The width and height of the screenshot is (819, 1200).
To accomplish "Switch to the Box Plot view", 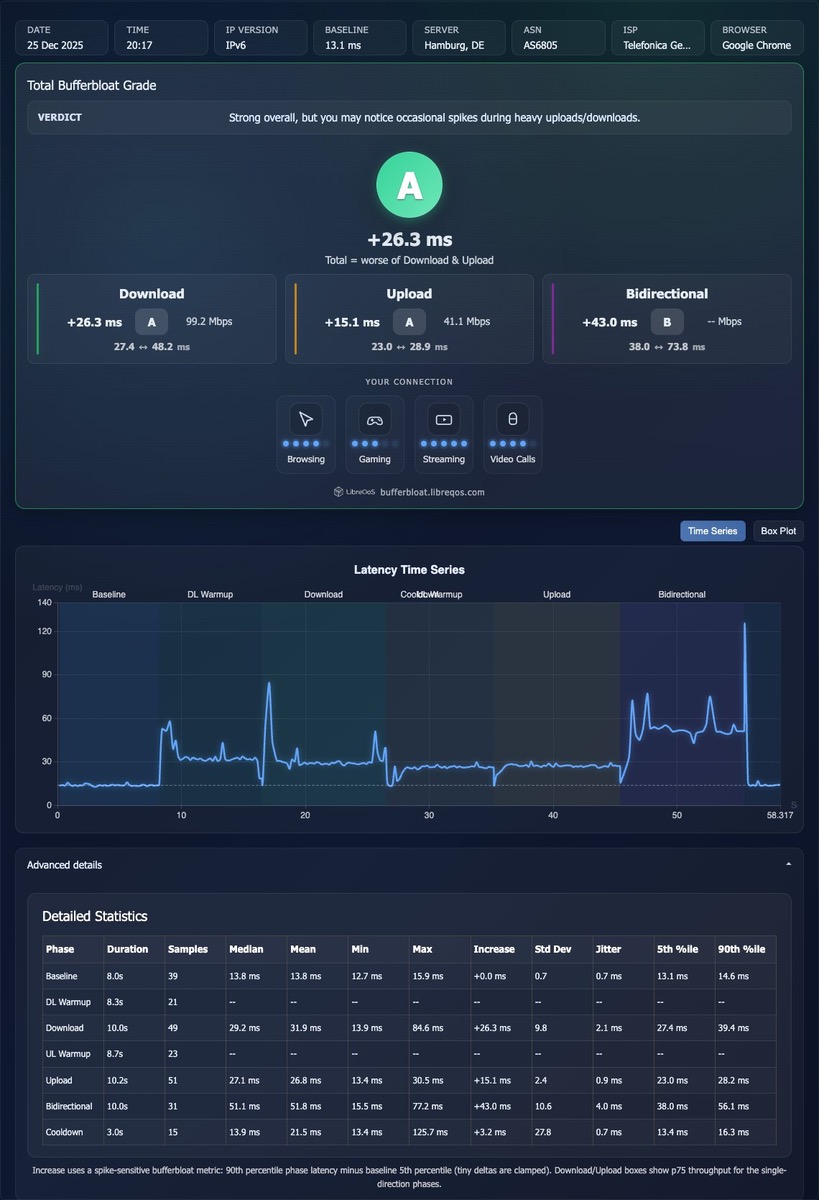I will point(778,531).
